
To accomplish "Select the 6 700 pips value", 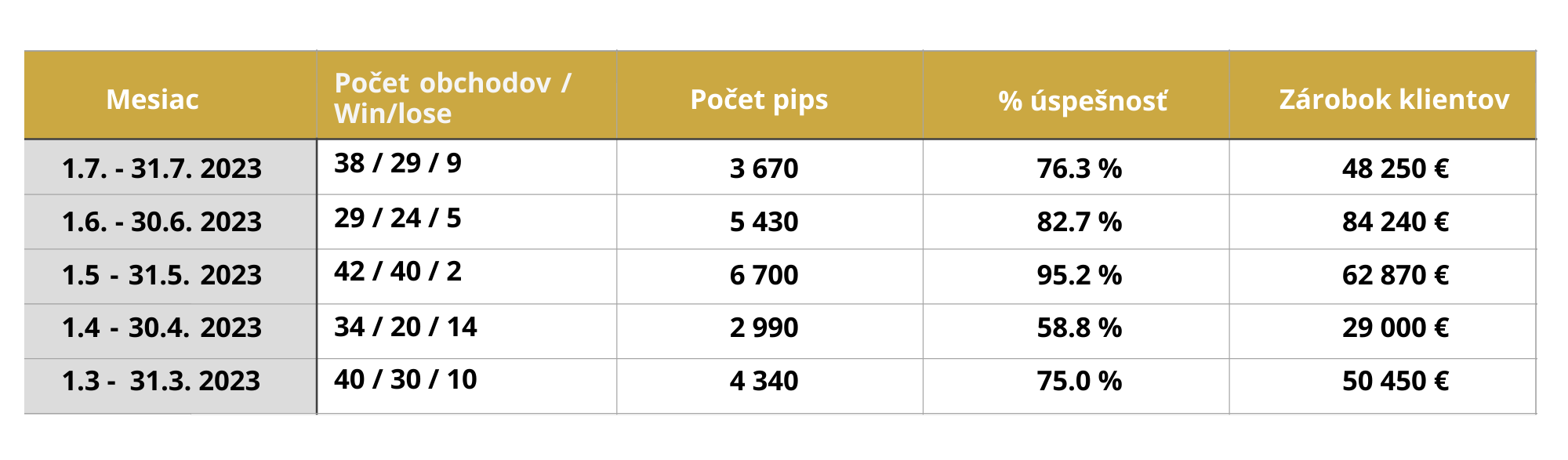I will tap(764, 275).
